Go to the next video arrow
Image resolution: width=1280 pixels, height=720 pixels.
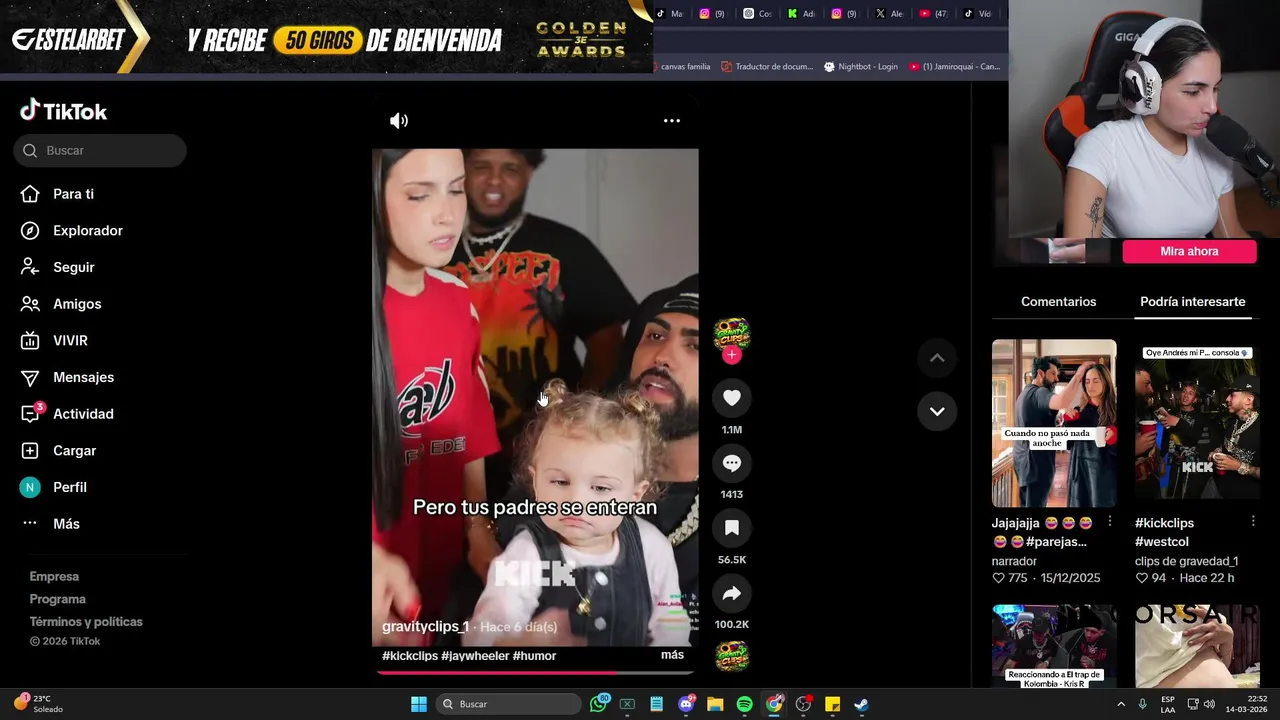click(x=937, y=411)
